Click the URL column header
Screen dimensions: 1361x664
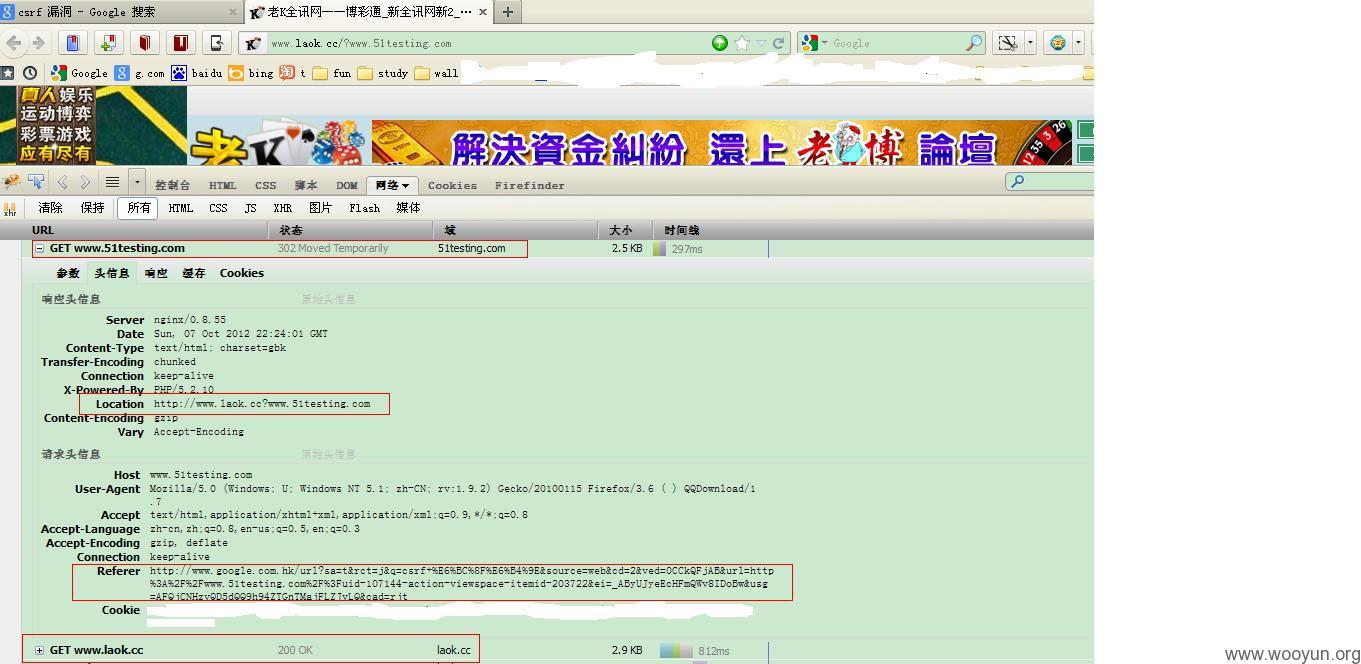pos(135,230)
